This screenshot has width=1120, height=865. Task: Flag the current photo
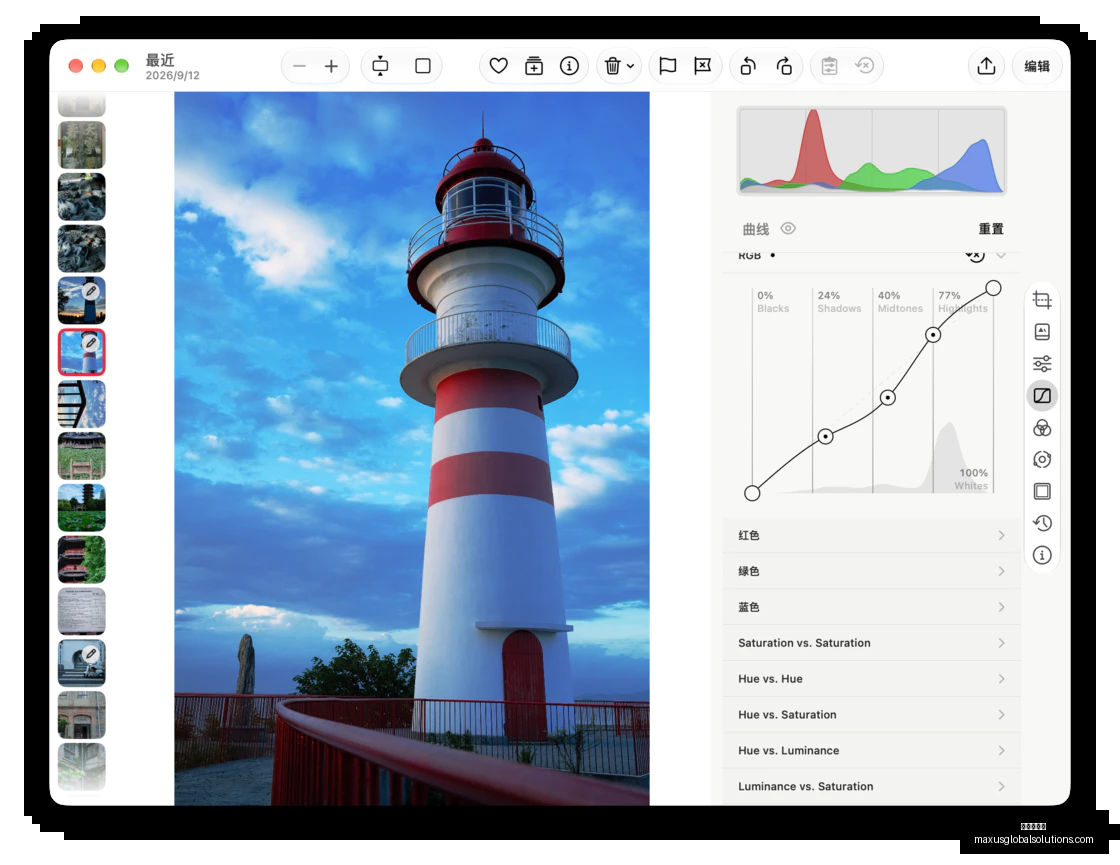pos(668,66)
